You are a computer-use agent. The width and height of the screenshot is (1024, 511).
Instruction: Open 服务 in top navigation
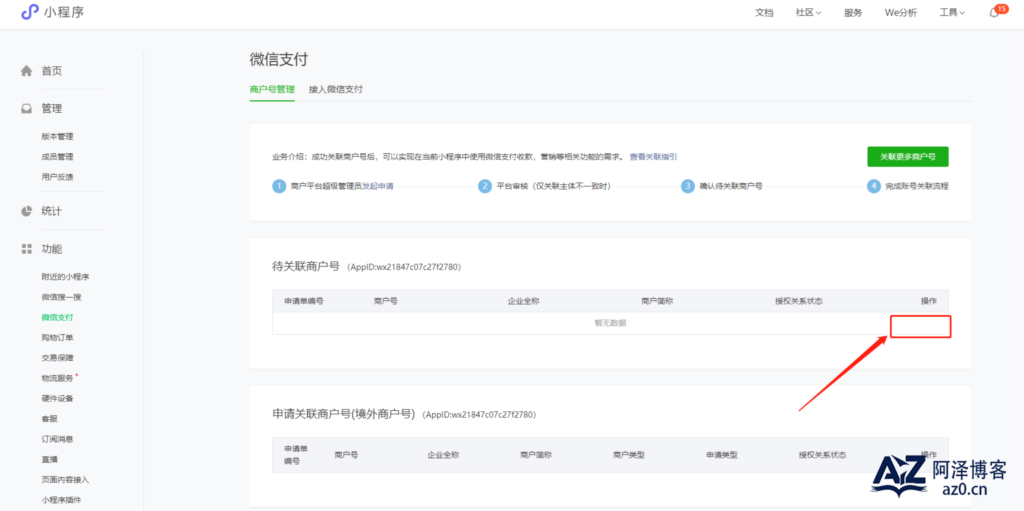853,12
